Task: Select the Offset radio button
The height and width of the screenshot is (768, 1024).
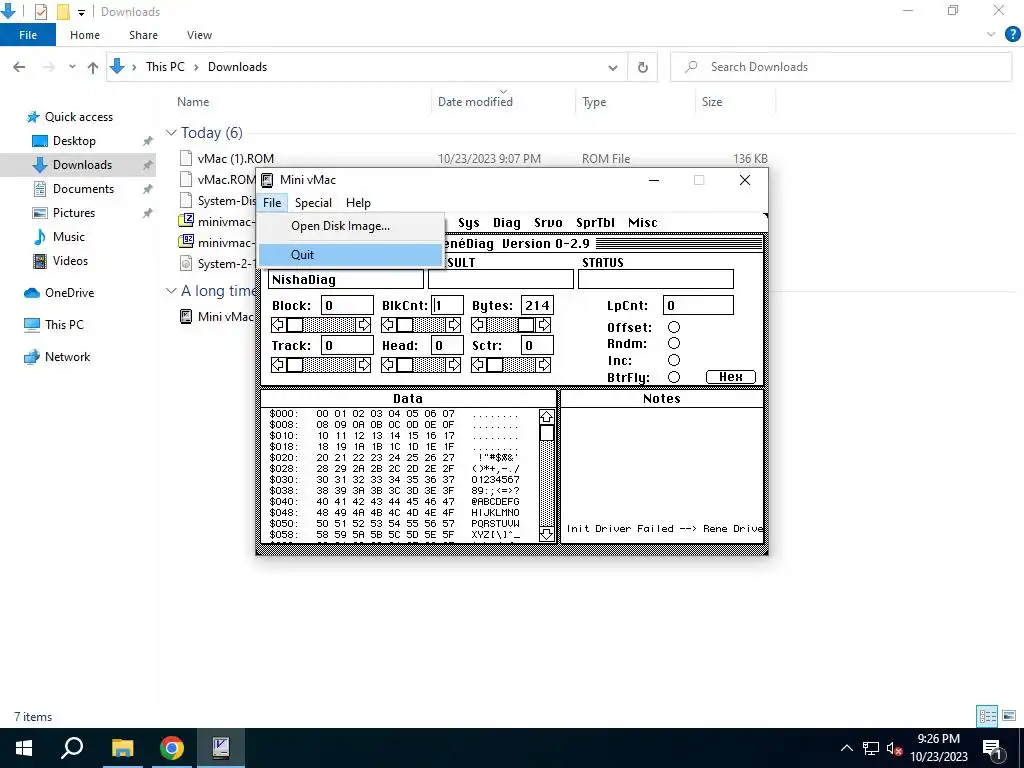Action: (x=674, y=327)
